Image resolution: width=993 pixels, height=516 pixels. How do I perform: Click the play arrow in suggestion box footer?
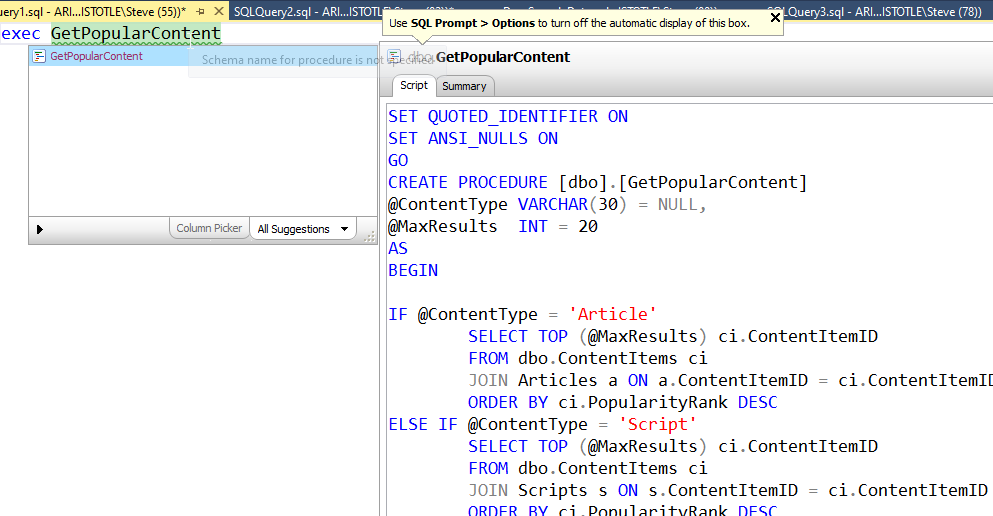40,229
